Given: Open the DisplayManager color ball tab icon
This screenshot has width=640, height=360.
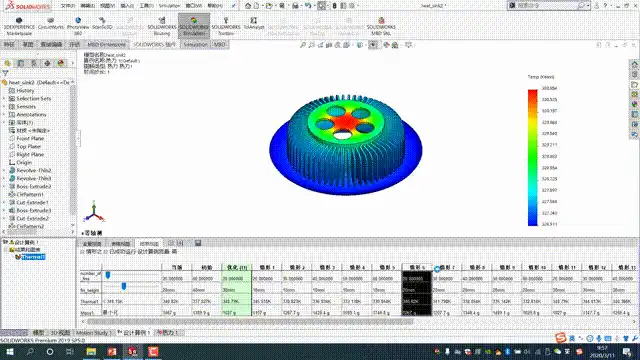Looking at the screenshot, I should tap(61, 63).
